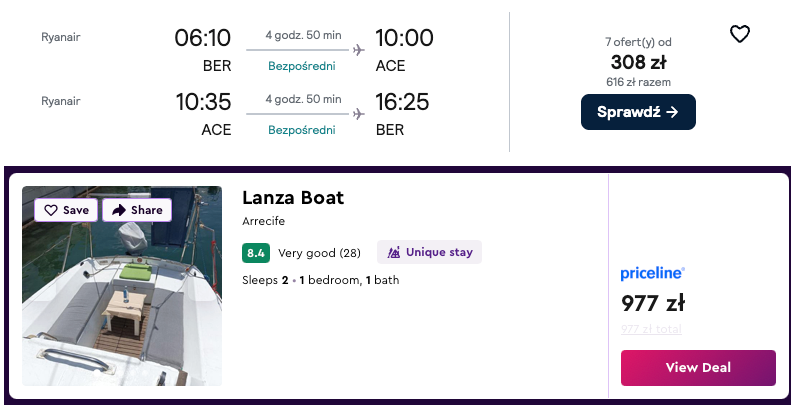Click the airplane icon on the 06:10 flight
This screenshot has width=791, height=406.
[359, 48]
